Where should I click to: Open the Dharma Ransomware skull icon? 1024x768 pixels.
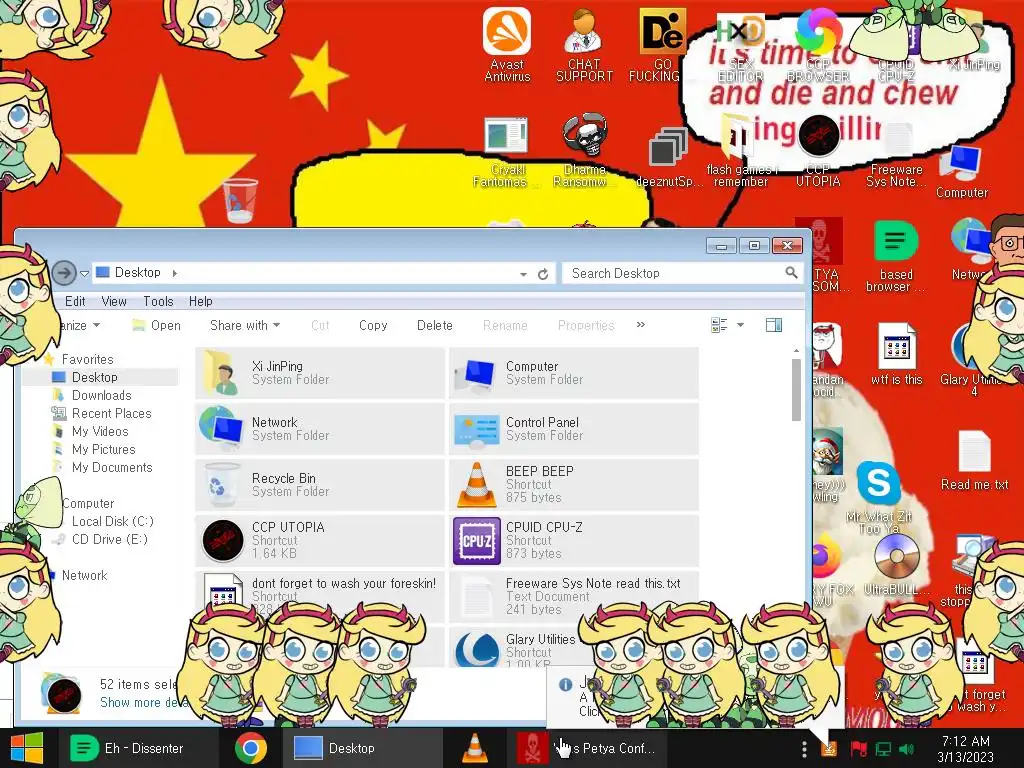click(x=584, y=149)
